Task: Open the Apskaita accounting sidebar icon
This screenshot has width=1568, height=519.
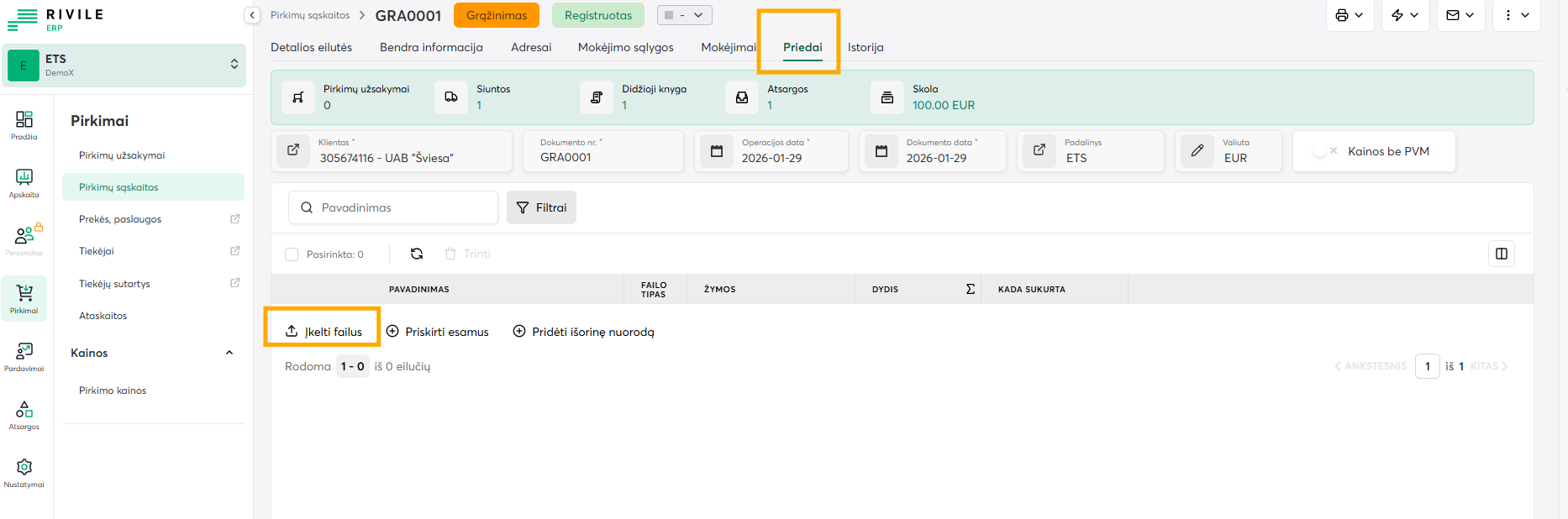Action: click(24, 182)
